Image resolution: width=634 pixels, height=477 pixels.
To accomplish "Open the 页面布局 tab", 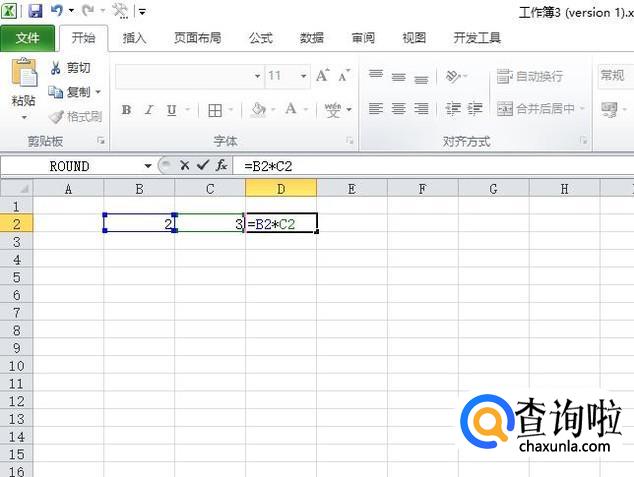I will click(x=197, y=38).
